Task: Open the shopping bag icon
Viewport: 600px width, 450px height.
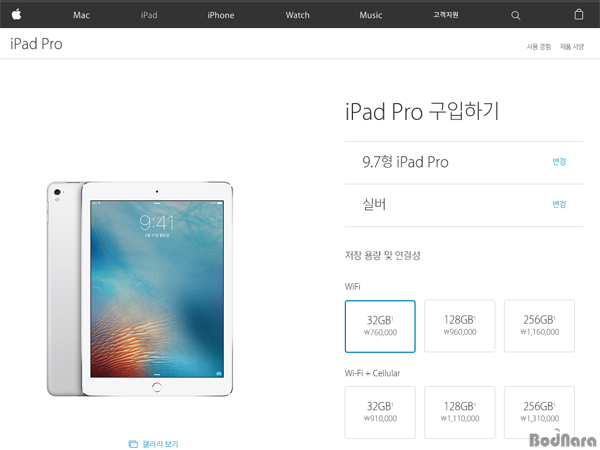Action: point(579,15)
